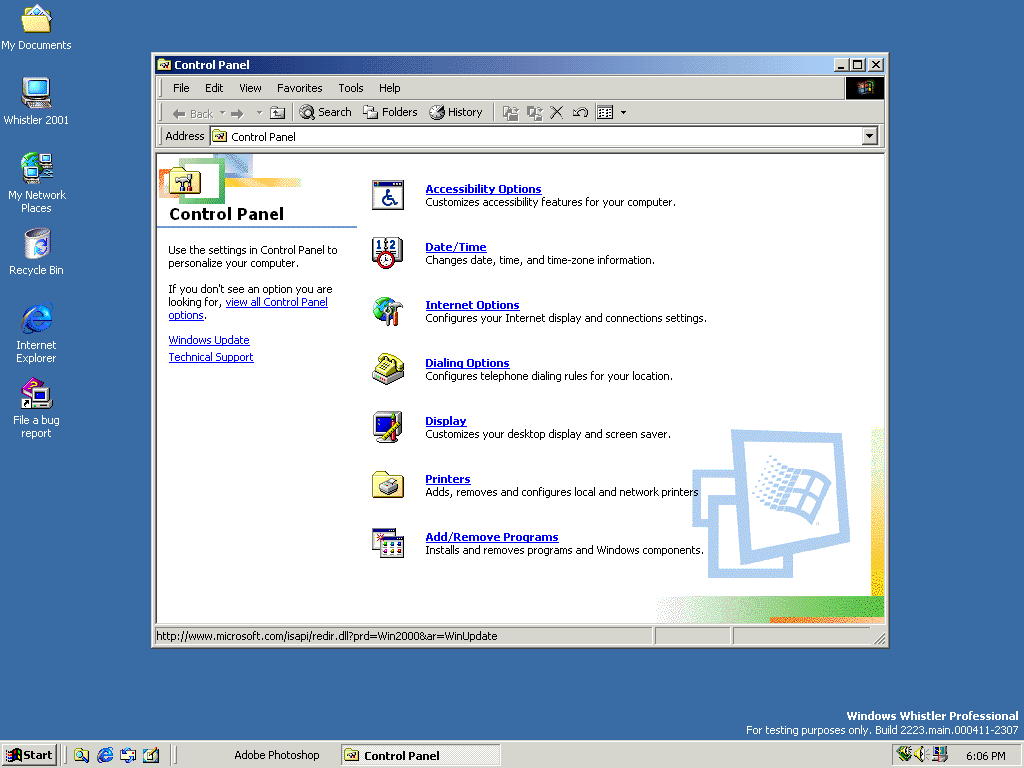The height and width of the screenshot is (768, 1024).
Task: Select the Recycle Bin desktop icon
Action: 37,251
